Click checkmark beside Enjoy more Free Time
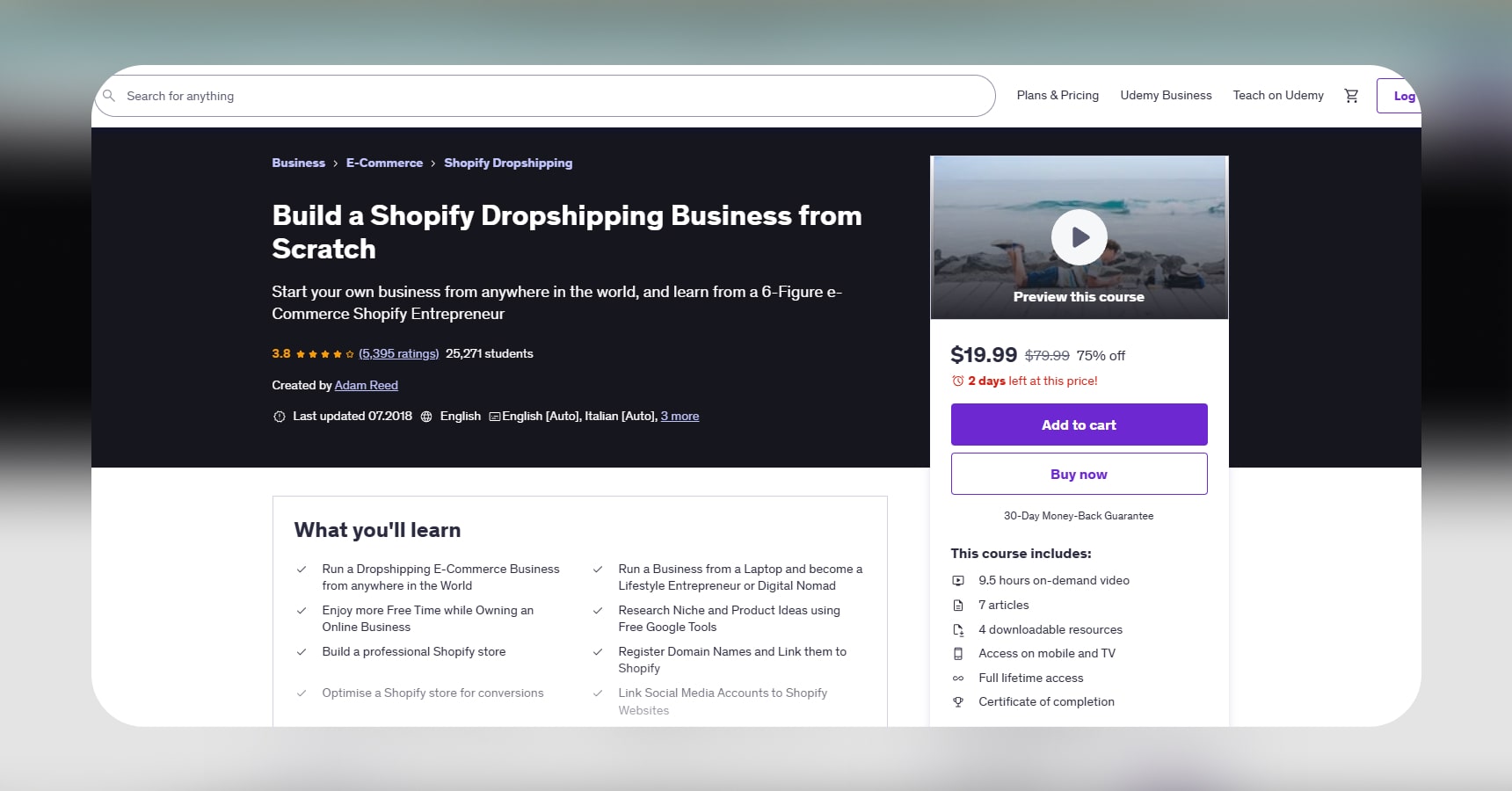Image resolution: width=1512 pixels, height=791 pixels. 302,611
